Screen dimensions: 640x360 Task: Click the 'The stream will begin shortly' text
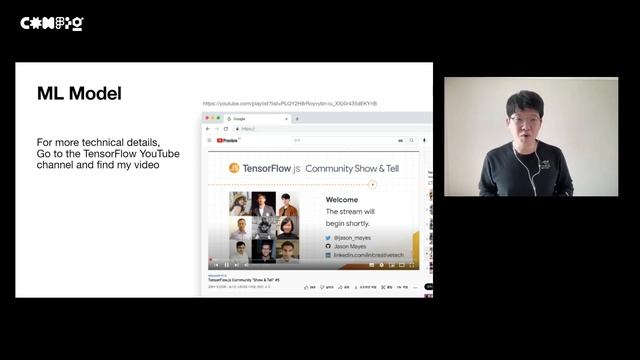pos(350,218)
